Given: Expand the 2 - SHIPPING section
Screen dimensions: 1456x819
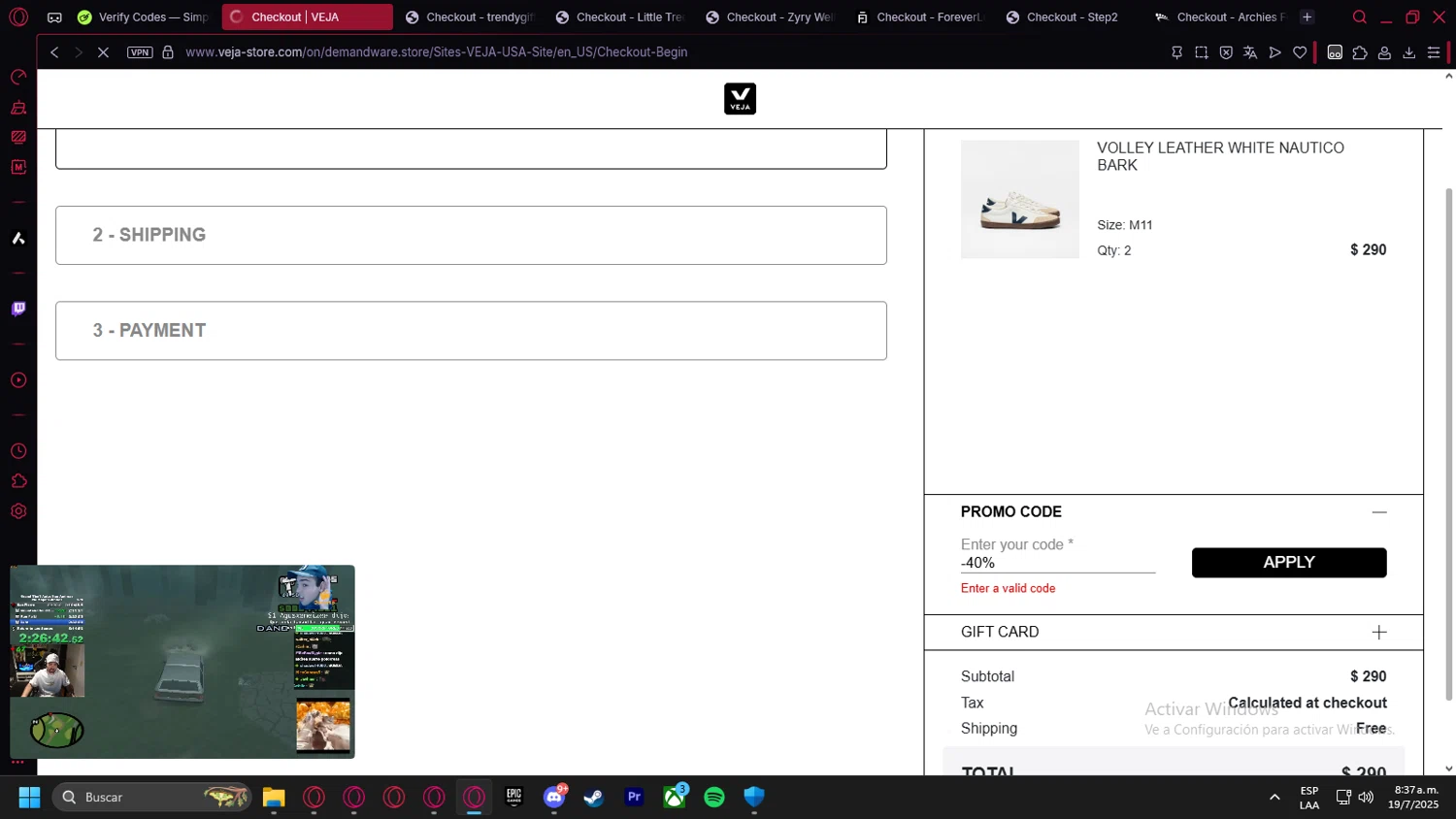Looking at the screenshot, I should (471, 235).
